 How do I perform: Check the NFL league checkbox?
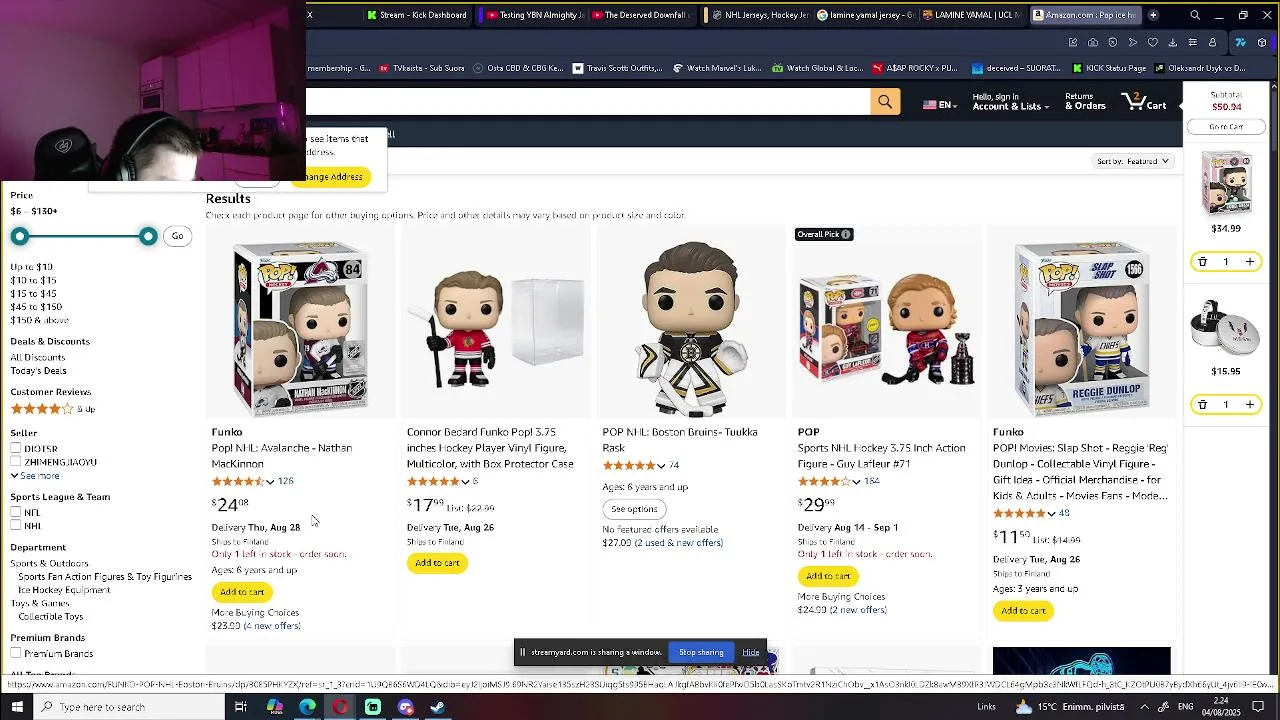point(15,513)
